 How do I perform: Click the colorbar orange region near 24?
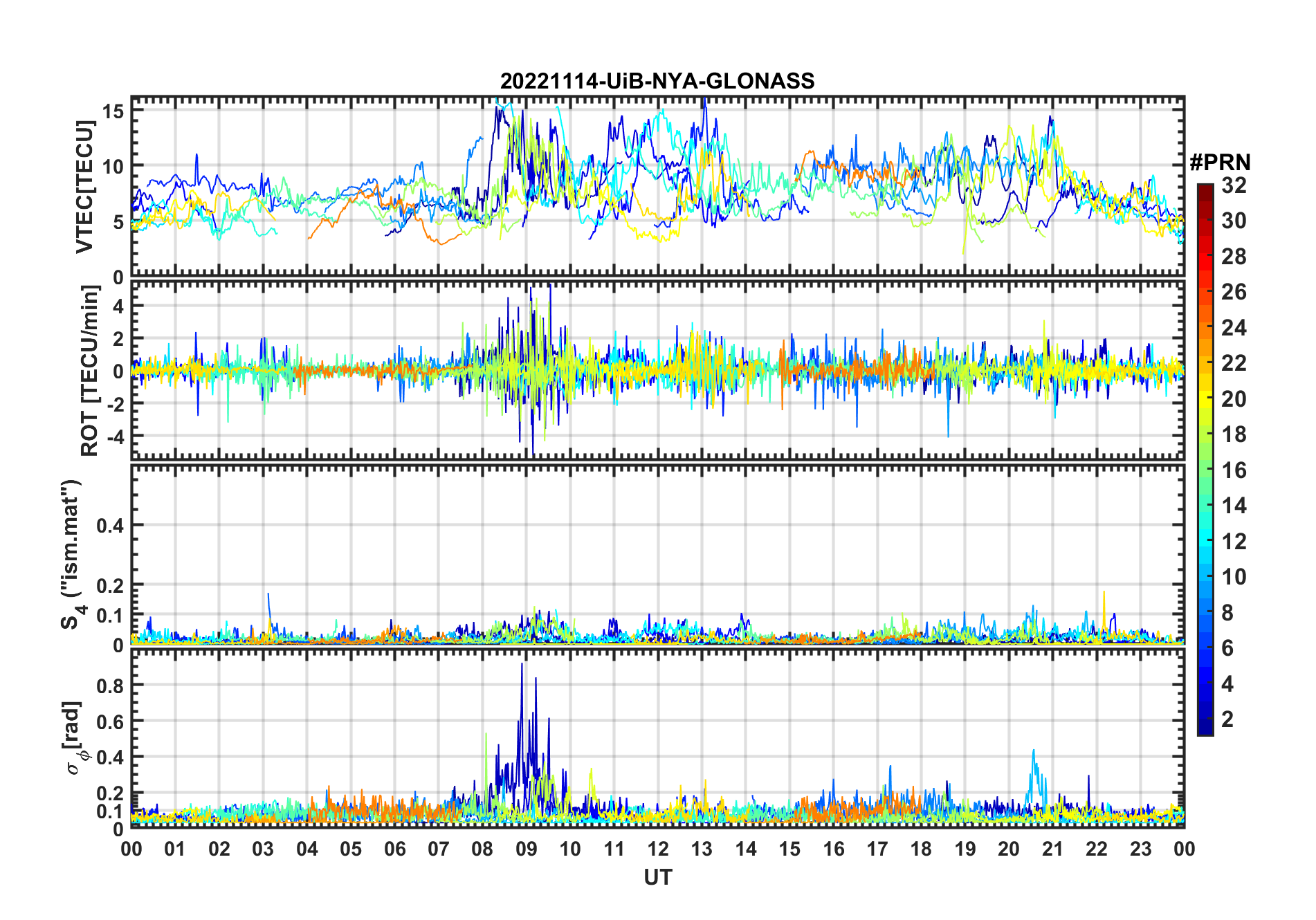click(x=1205, y=327)
